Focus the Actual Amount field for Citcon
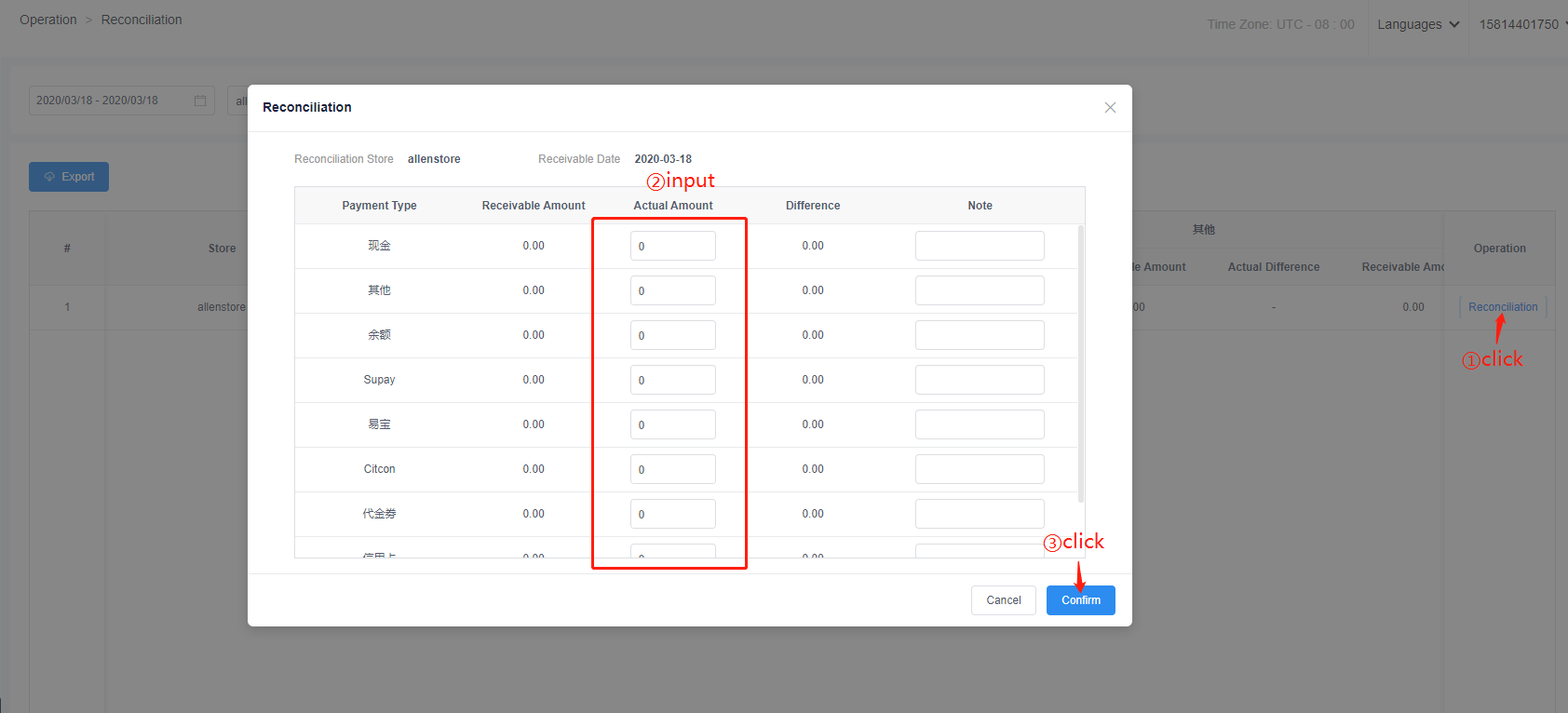Viewport: 1568px width, 713px height. point(672,469)
